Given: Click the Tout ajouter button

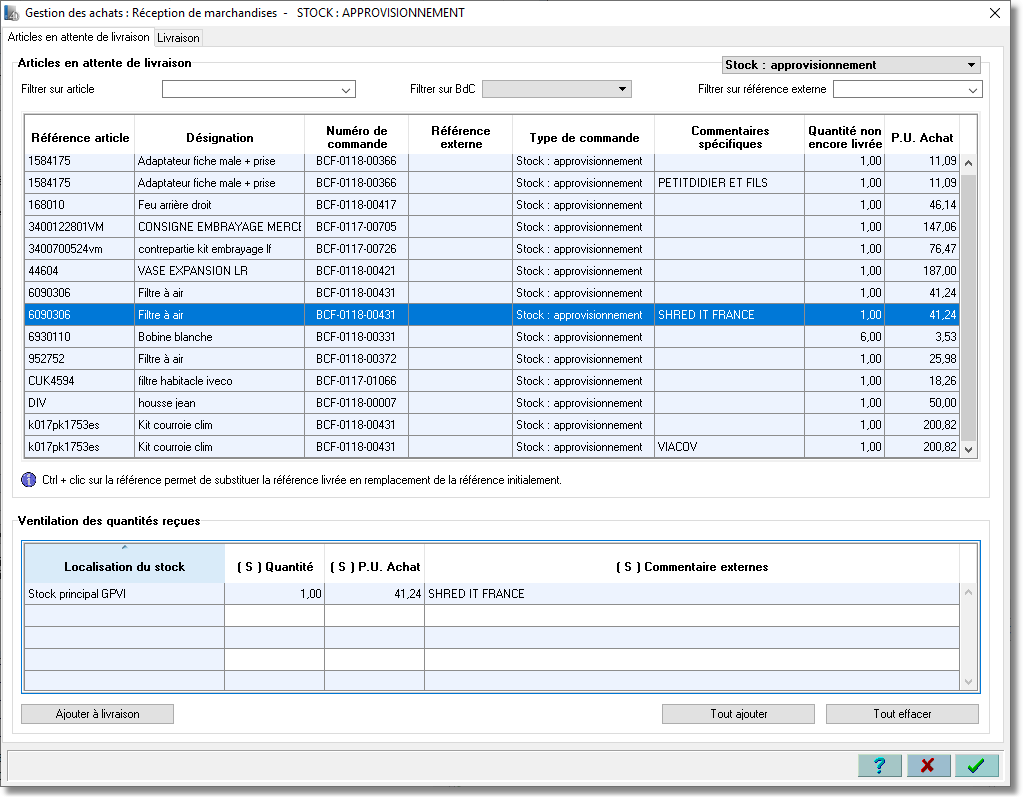Looking at the screenshot, I should [739, 714].
